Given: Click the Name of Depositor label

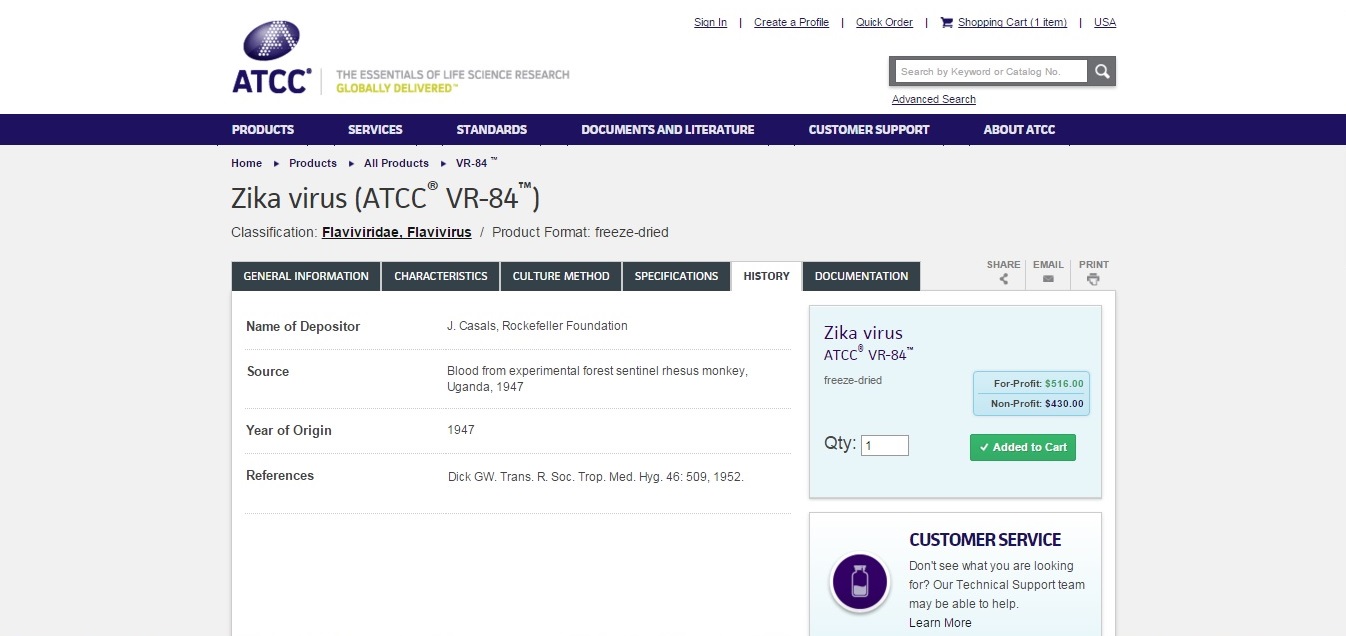Looking at the screenshot, I should [x=303, y=326].
